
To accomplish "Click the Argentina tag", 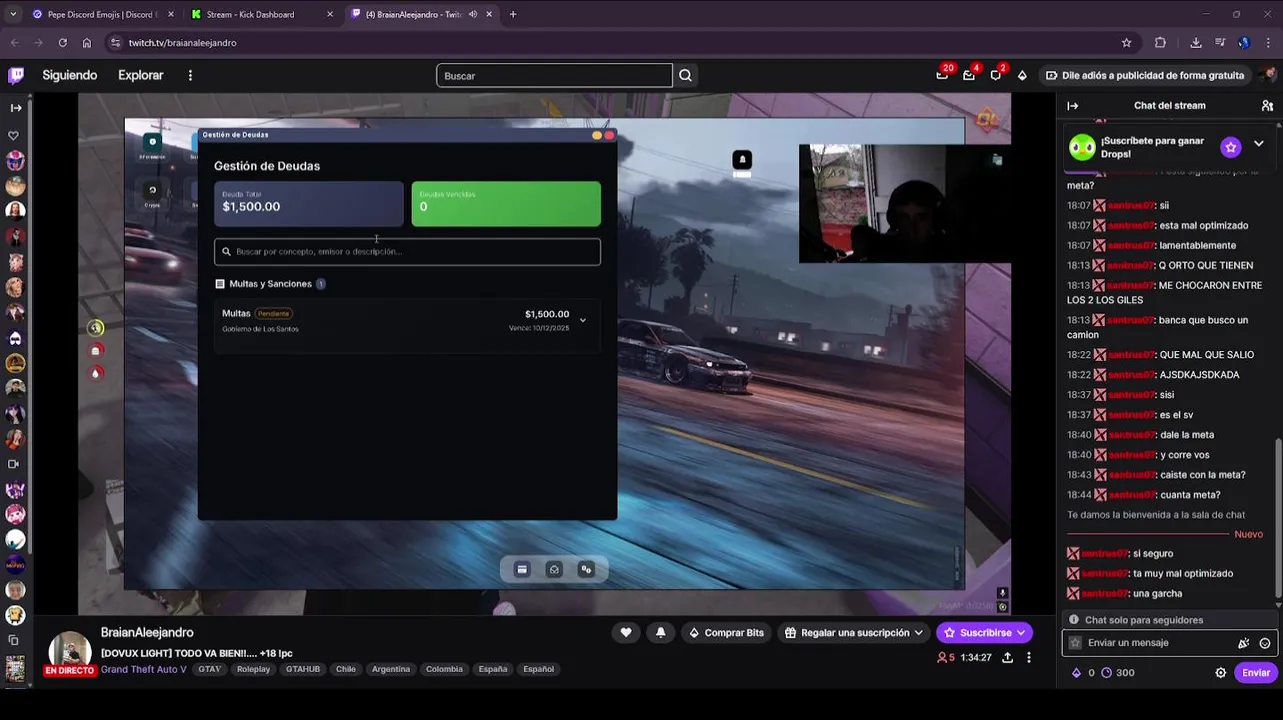I will pyautogui.click(x=391, y=669).
